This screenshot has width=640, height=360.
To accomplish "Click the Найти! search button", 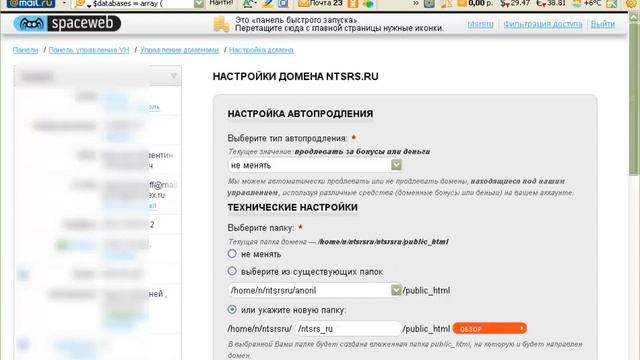I will (x=221, y=3).
